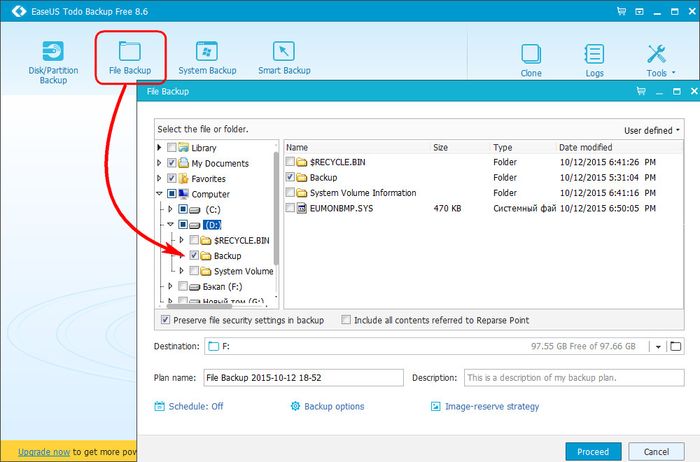This screenshot has height=462, width=700.
Task: Open System Backup tool
Action: [x=207, y=58]
